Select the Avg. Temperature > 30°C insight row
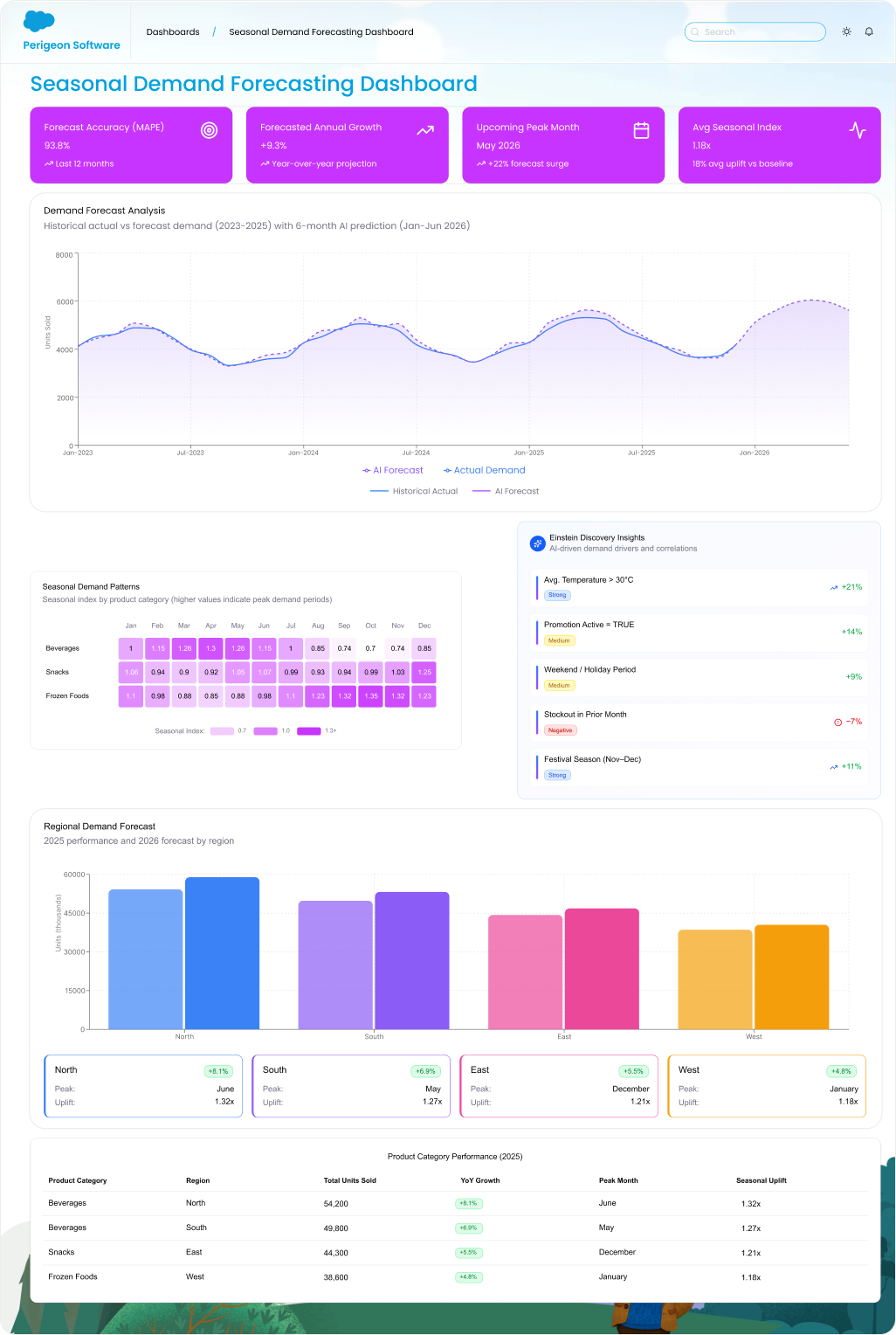 [699, 587]
